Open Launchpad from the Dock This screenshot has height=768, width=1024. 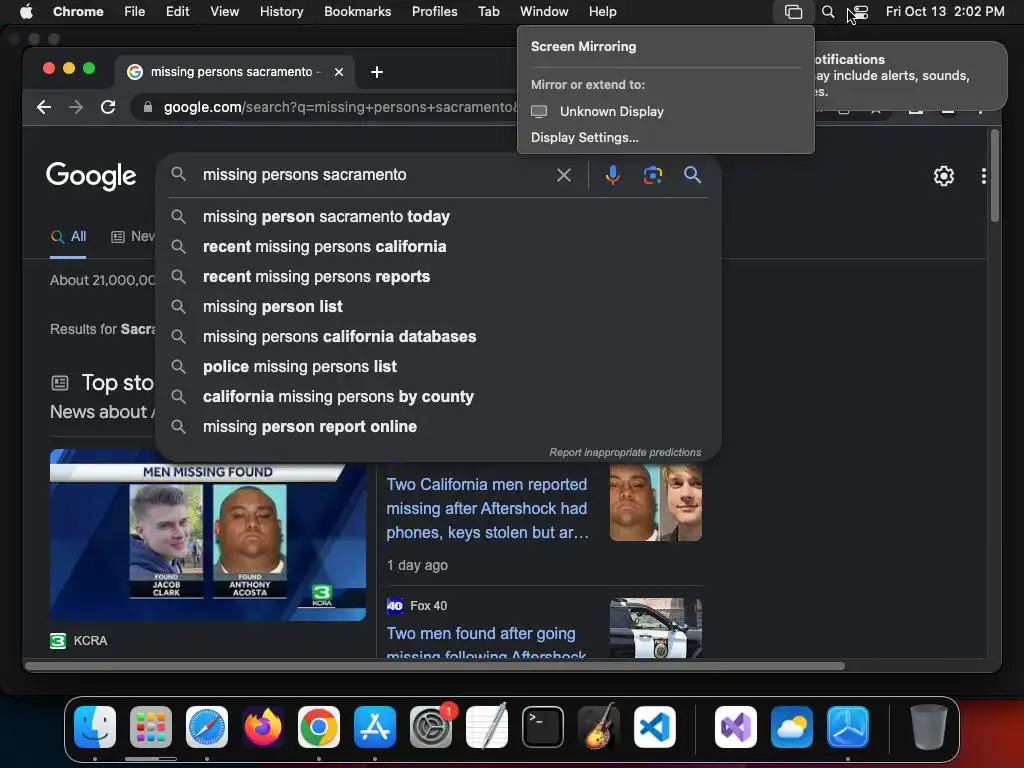tap(151, 727)
